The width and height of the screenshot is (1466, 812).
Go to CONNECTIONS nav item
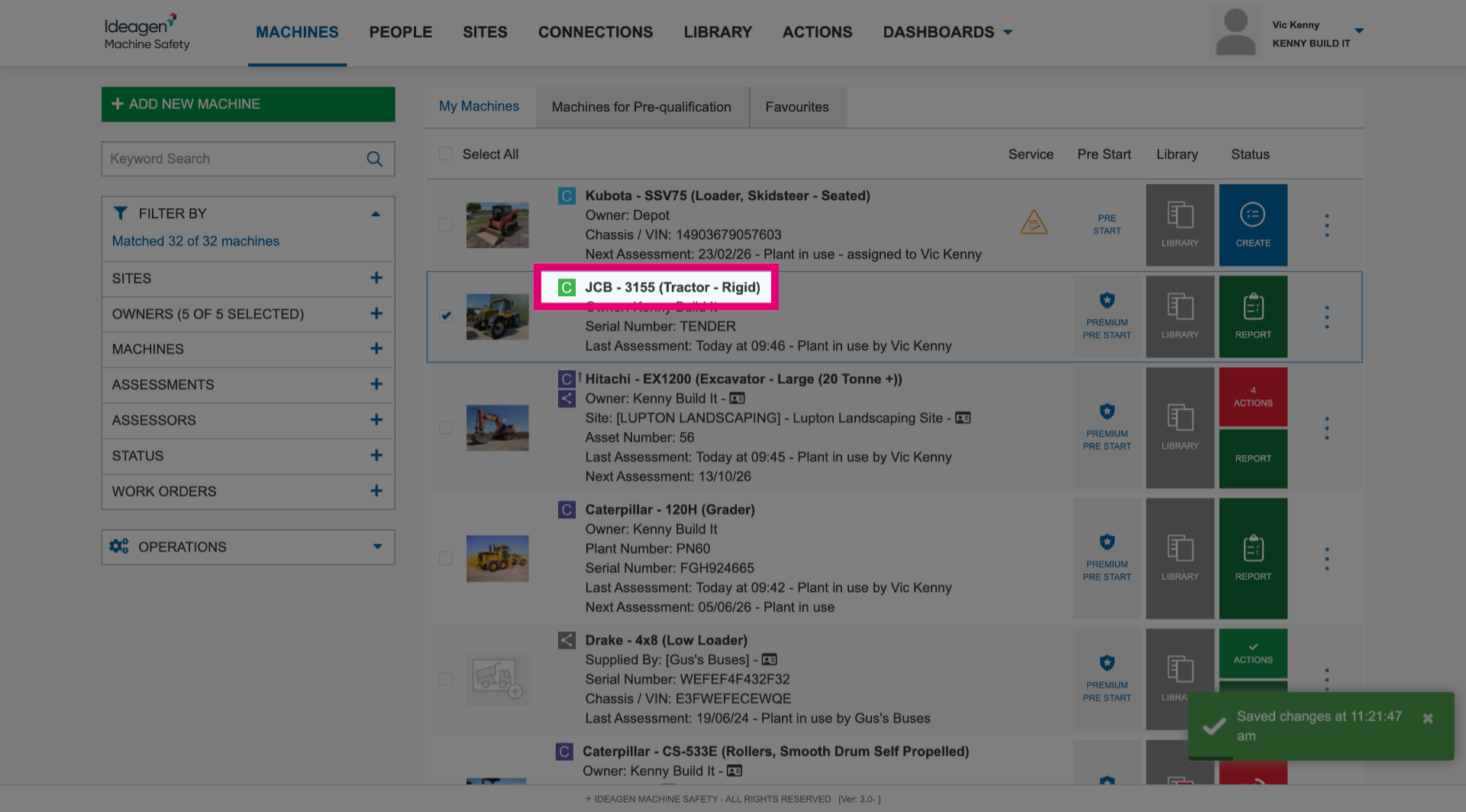(x=596, y=32)
